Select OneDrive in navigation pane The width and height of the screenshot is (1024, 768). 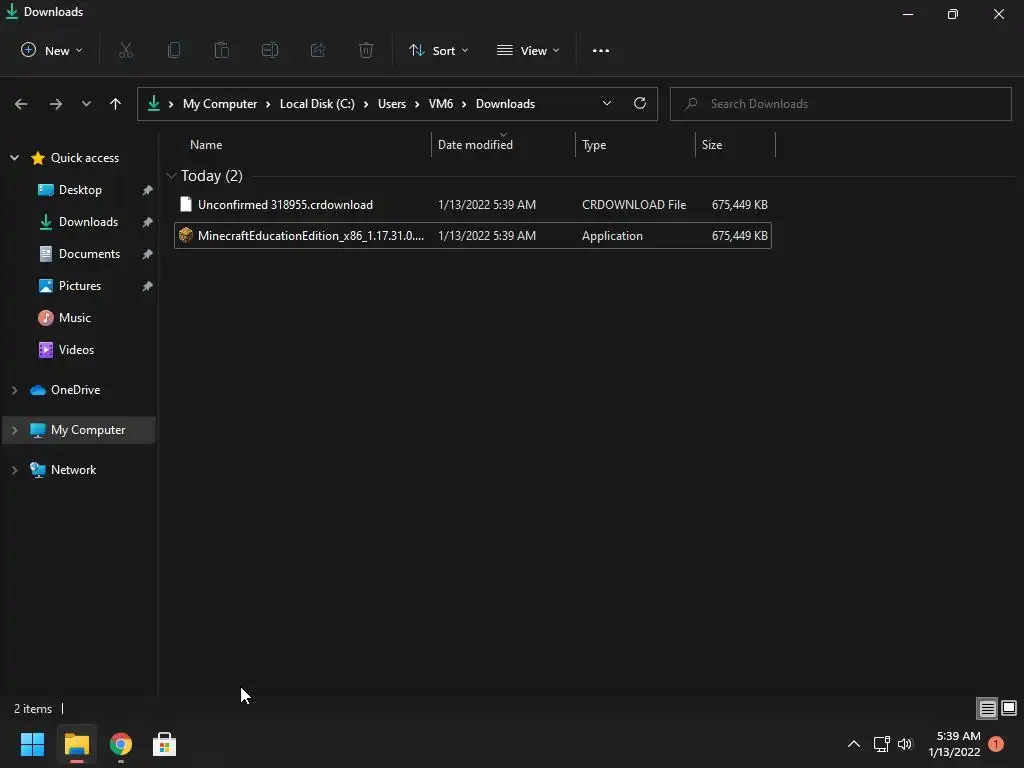click(x=75, y=390)
